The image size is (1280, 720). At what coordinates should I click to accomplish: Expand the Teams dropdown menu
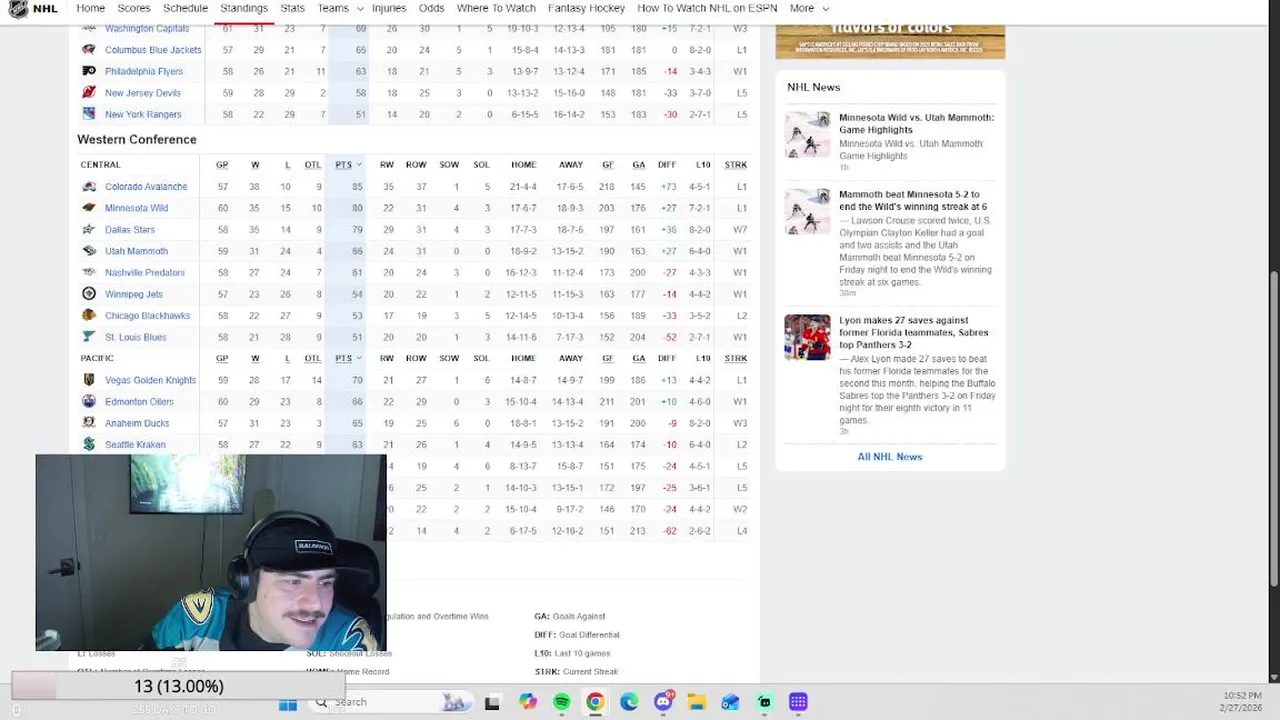point(340,8)
